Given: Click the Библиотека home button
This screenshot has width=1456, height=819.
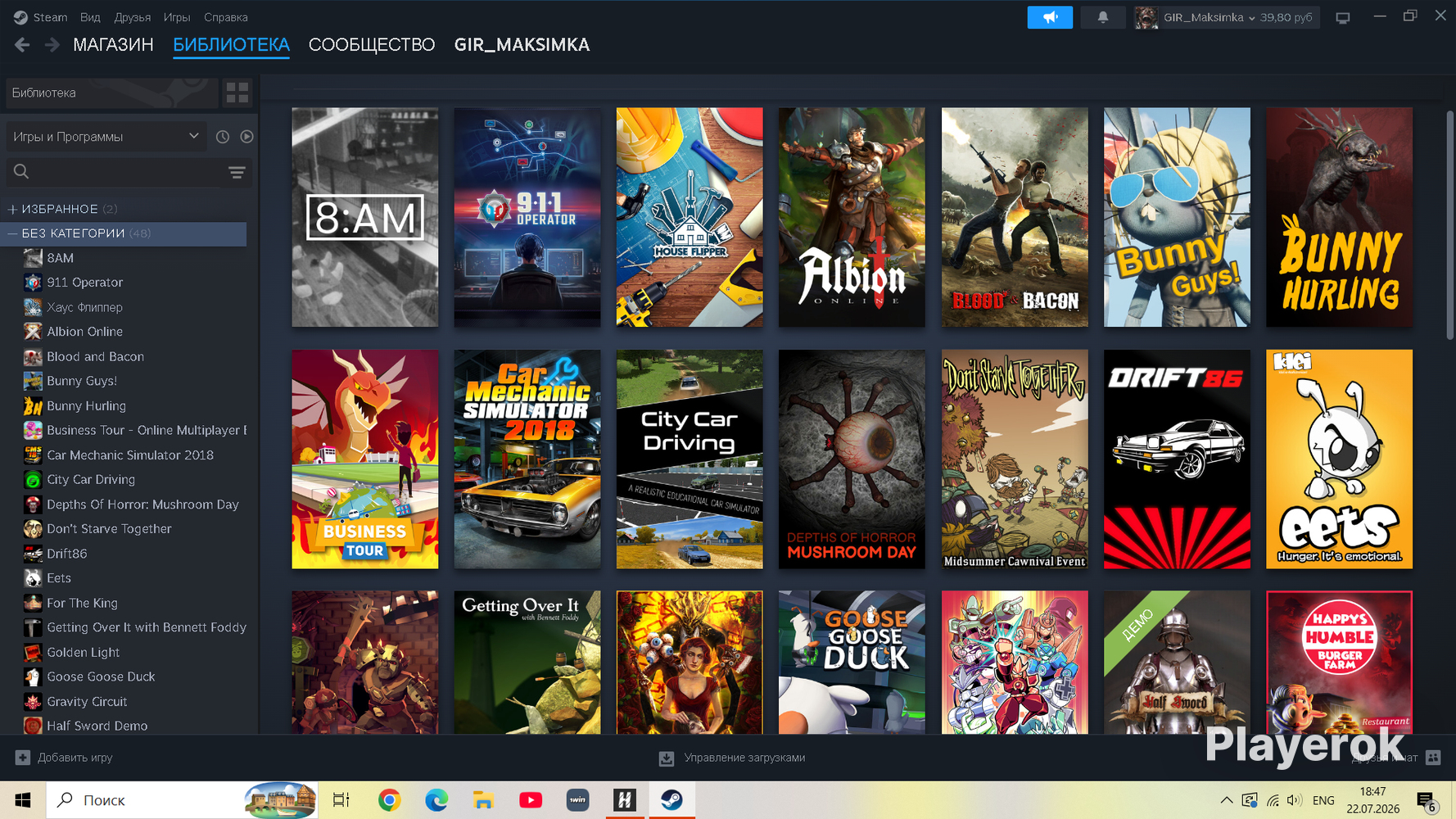Looking at the screenshot, I should point(112,93).
